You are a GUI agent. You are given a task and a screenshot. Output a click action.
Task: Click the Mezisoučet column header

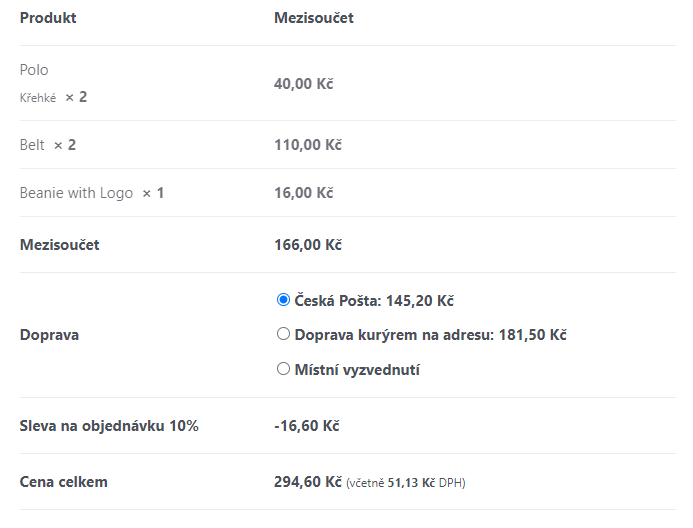pyautogui.click(x=314, y=18)
